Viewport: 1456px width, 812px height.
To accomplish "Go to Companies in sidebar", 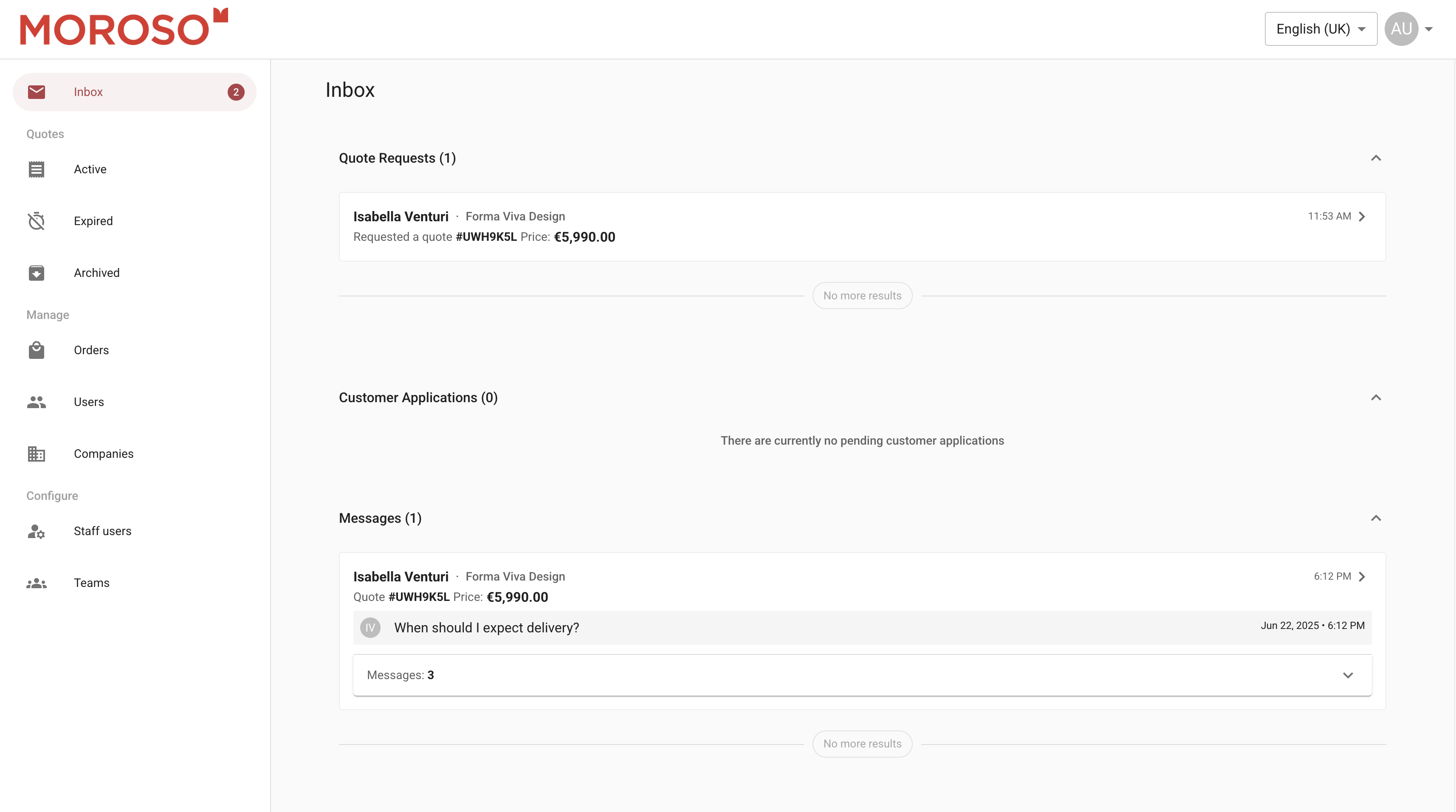I will (104, 454).
